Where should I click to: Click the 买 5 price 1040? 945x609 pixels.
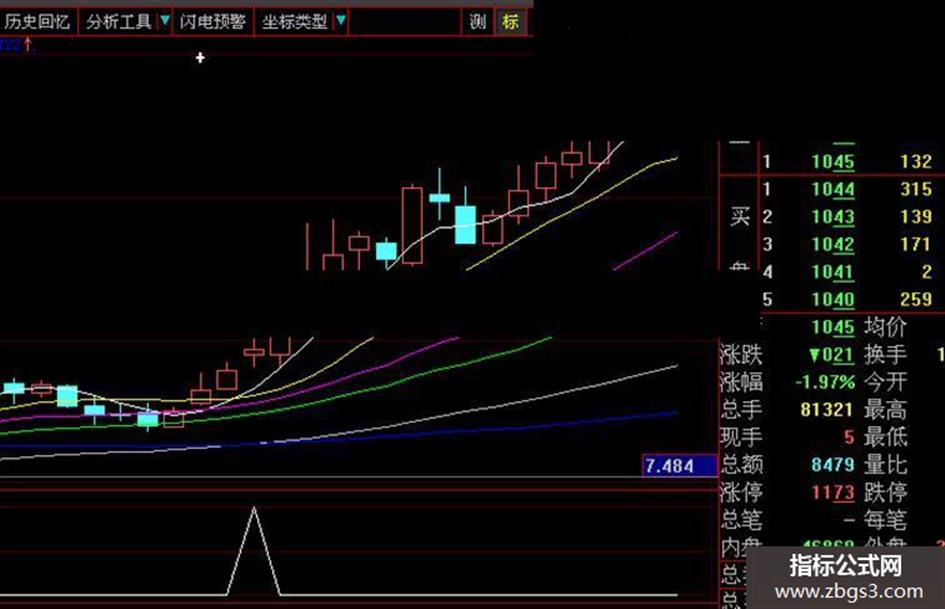[x=833, y=299]
